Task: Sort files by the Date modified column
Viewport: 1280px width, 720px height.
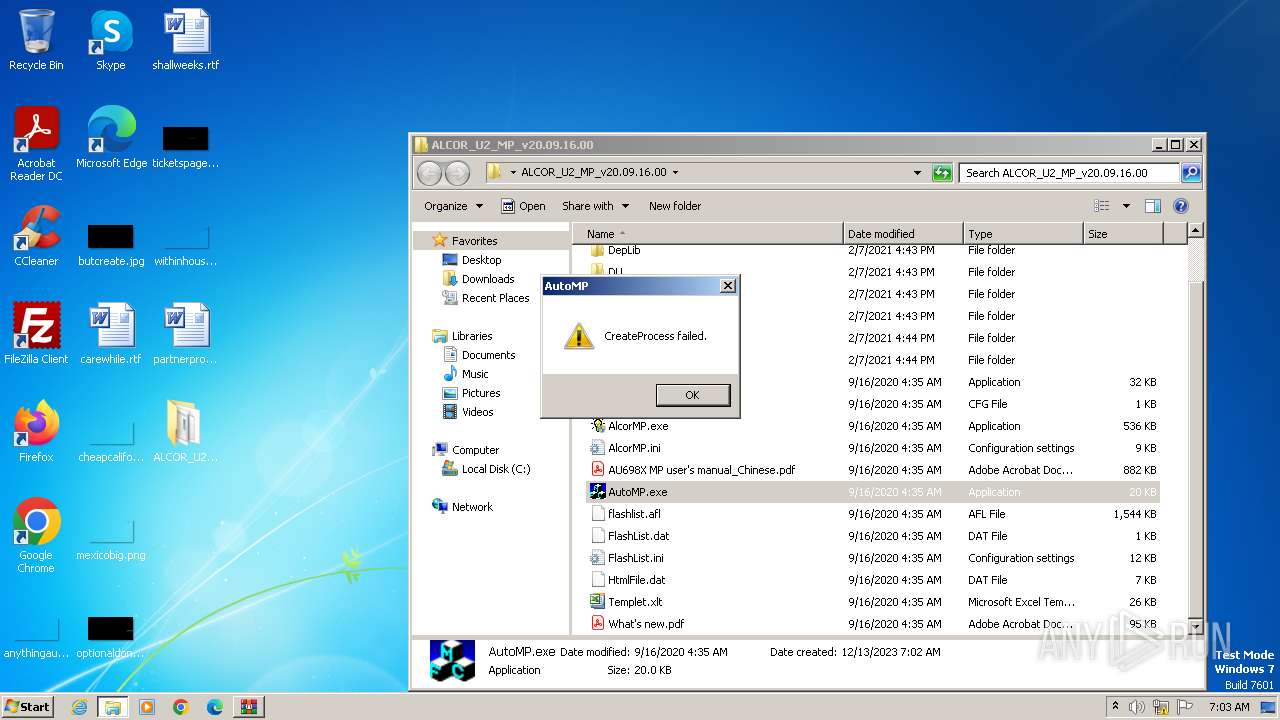Action: (902, 234)
